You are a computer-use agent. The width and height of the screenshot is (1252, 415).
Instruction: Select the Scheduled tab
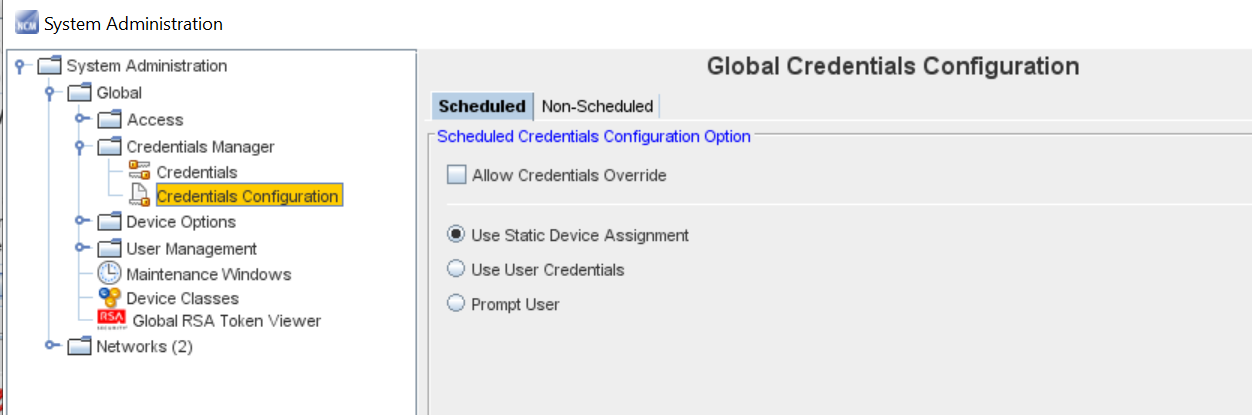[x=482, y=106]
